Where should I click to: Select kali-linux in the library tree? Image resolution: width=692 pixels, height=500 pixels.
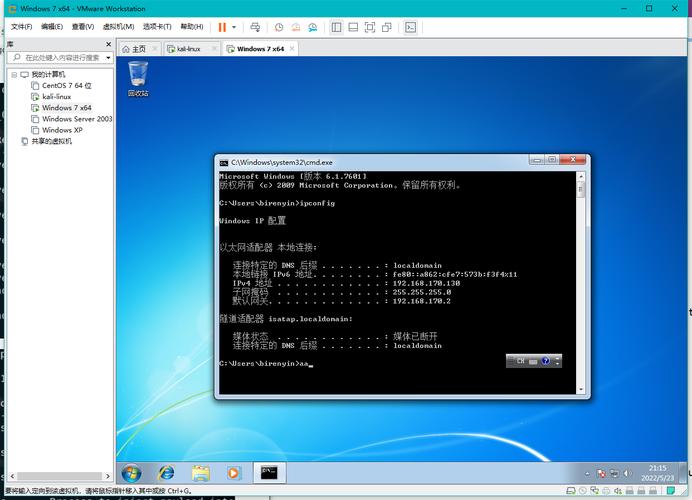(56, 96)
